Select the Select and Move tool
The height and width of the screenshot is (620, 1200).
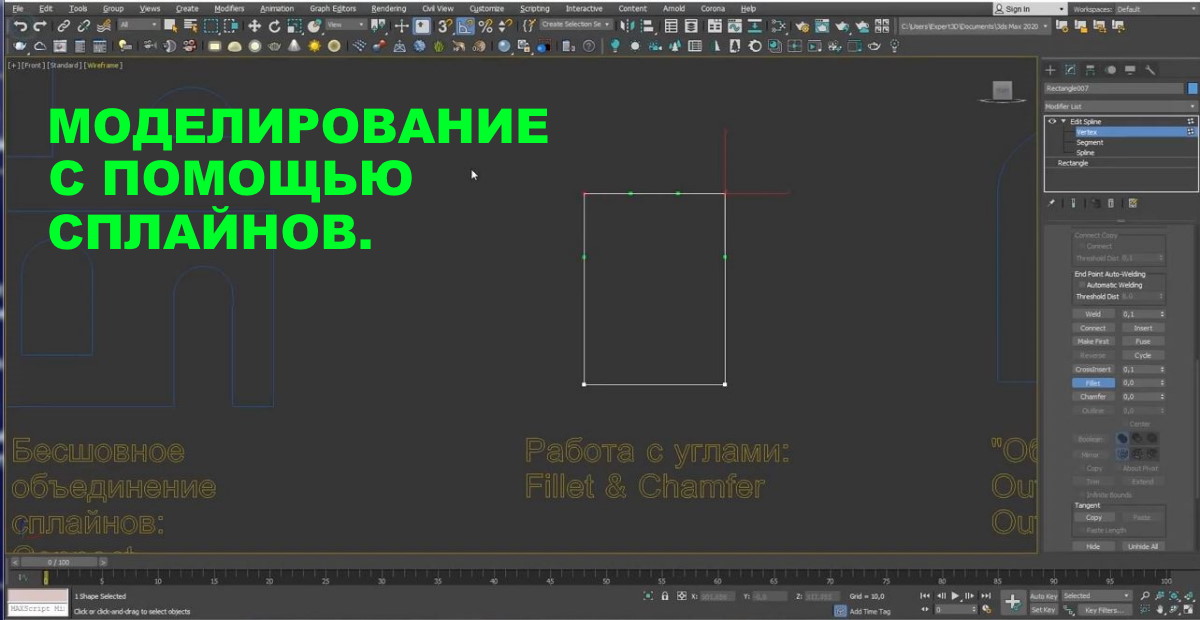(254, 25)
